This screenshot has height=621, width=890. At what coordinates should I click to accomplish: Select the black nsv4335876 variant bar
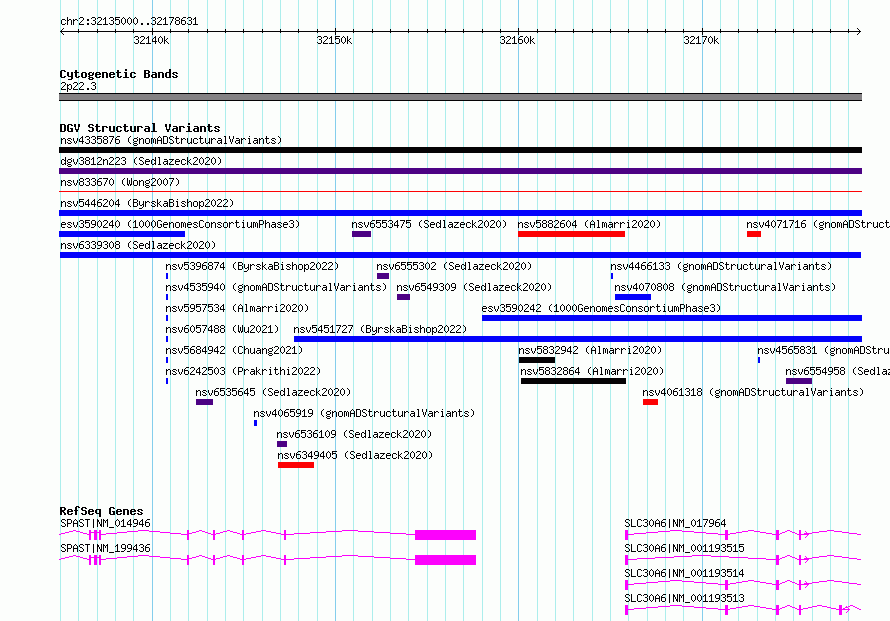coord(460,150)
